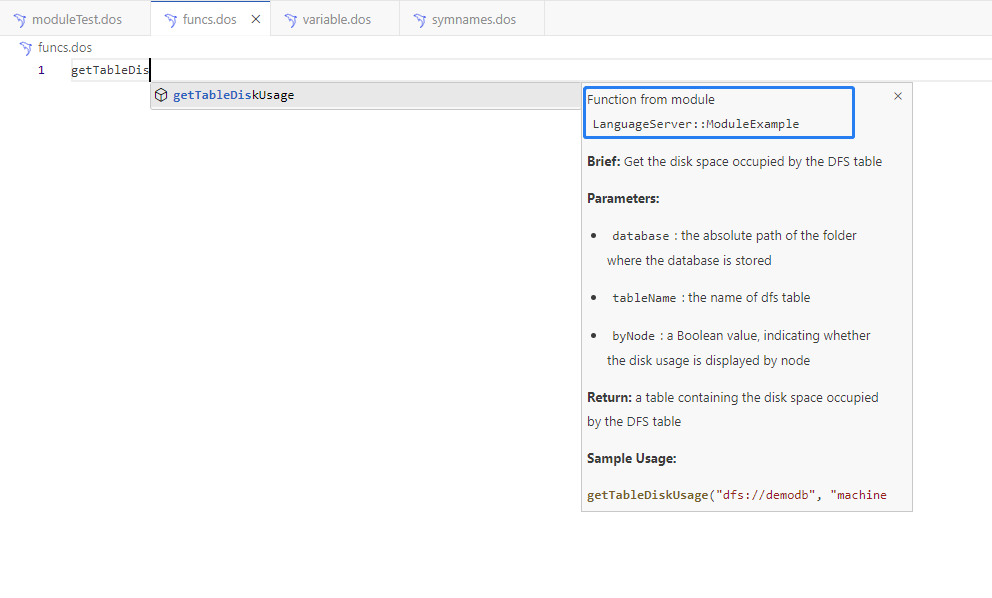The width and height of the screenshot is (992, 598).
Task: Click the file icon on symnames.dos tab
Action: [420, 20]
